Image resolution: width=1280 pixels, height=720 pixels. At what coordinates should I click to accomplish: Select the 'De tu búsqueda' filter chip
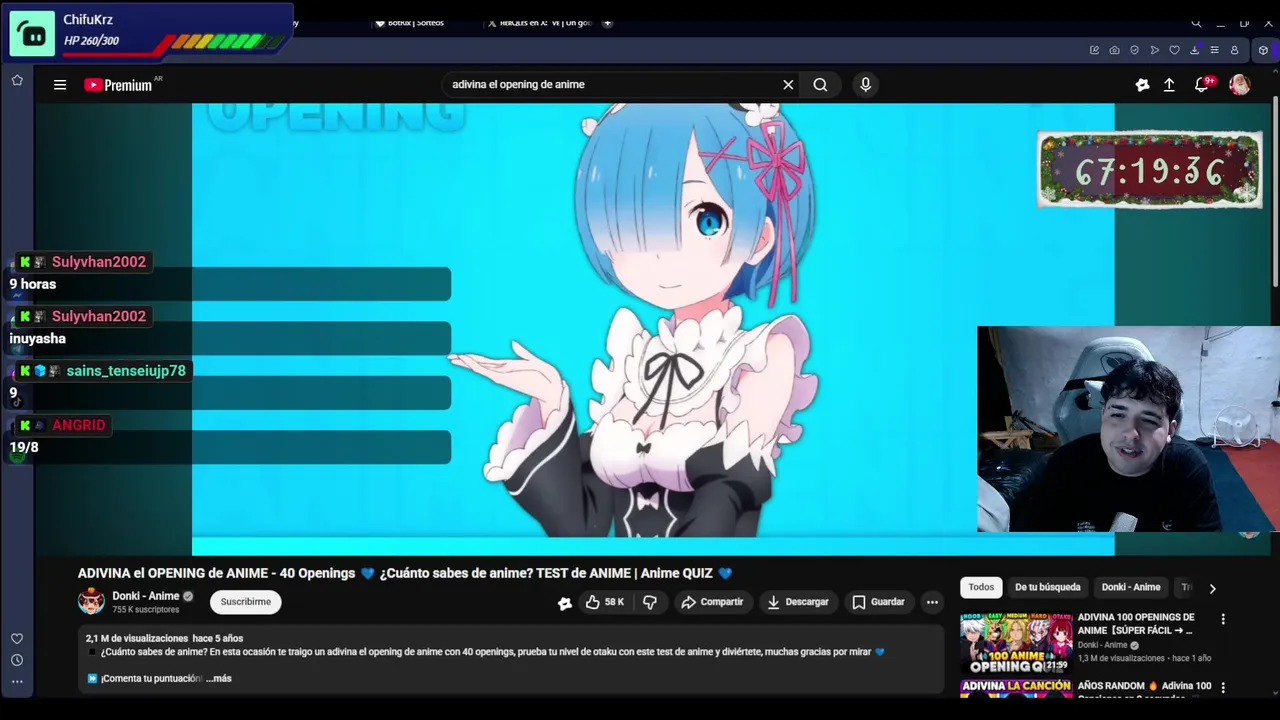click(1047, 588)
